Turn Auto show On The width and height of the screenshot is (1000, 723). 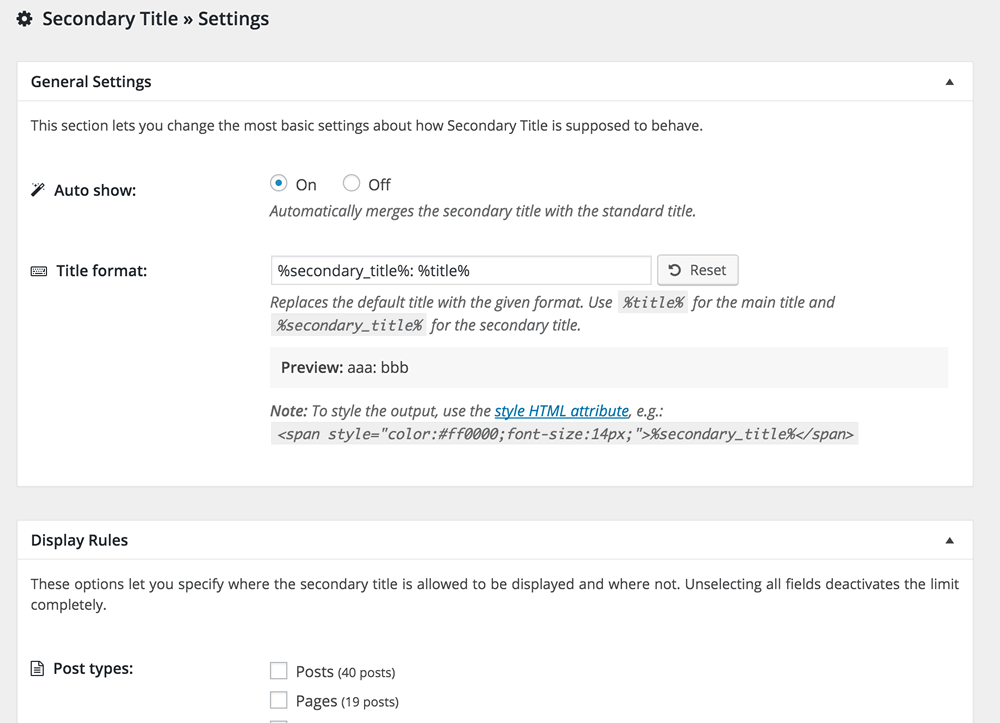tap(279, 183)
